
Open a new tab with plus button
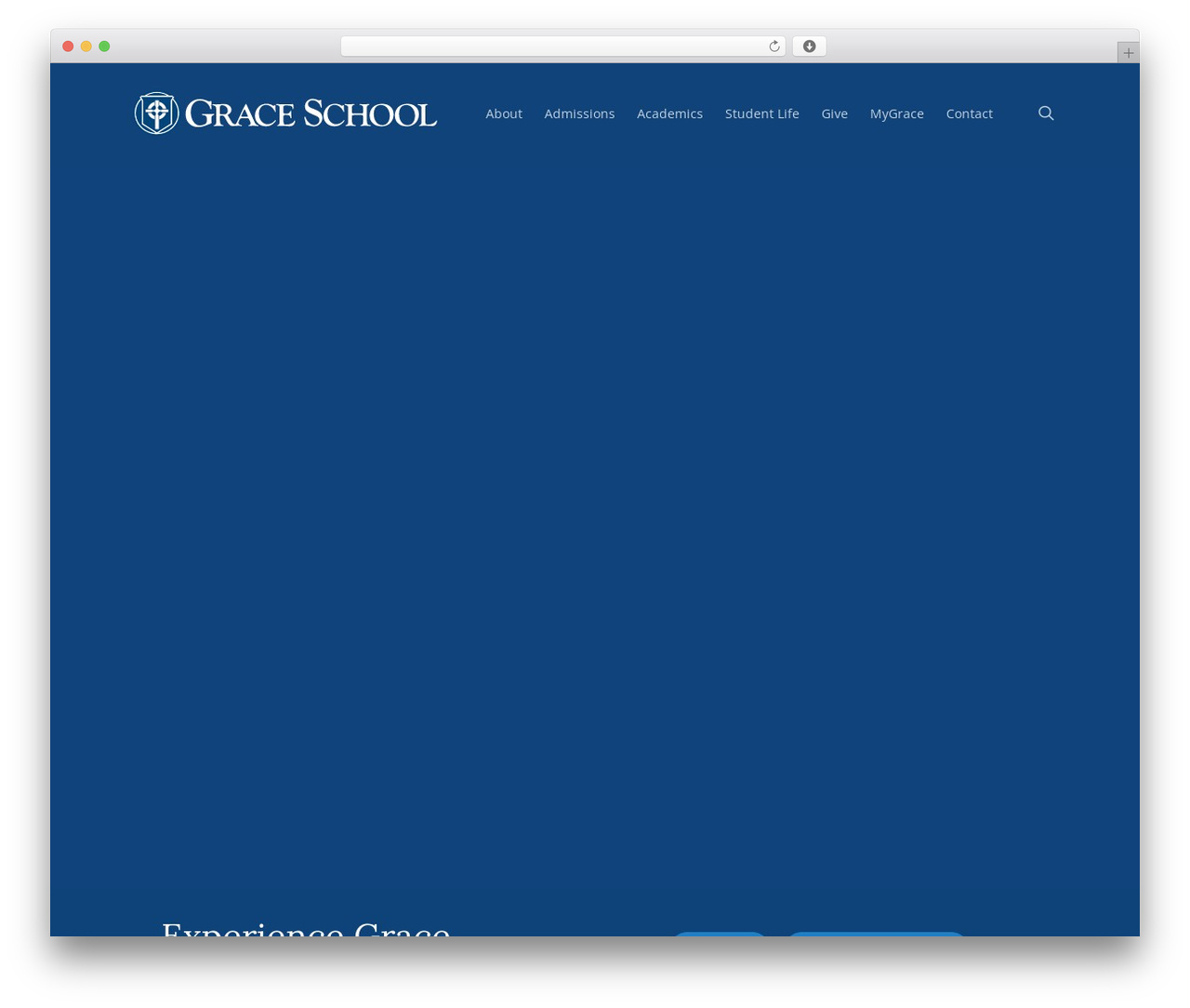[x=1128, y=53]
